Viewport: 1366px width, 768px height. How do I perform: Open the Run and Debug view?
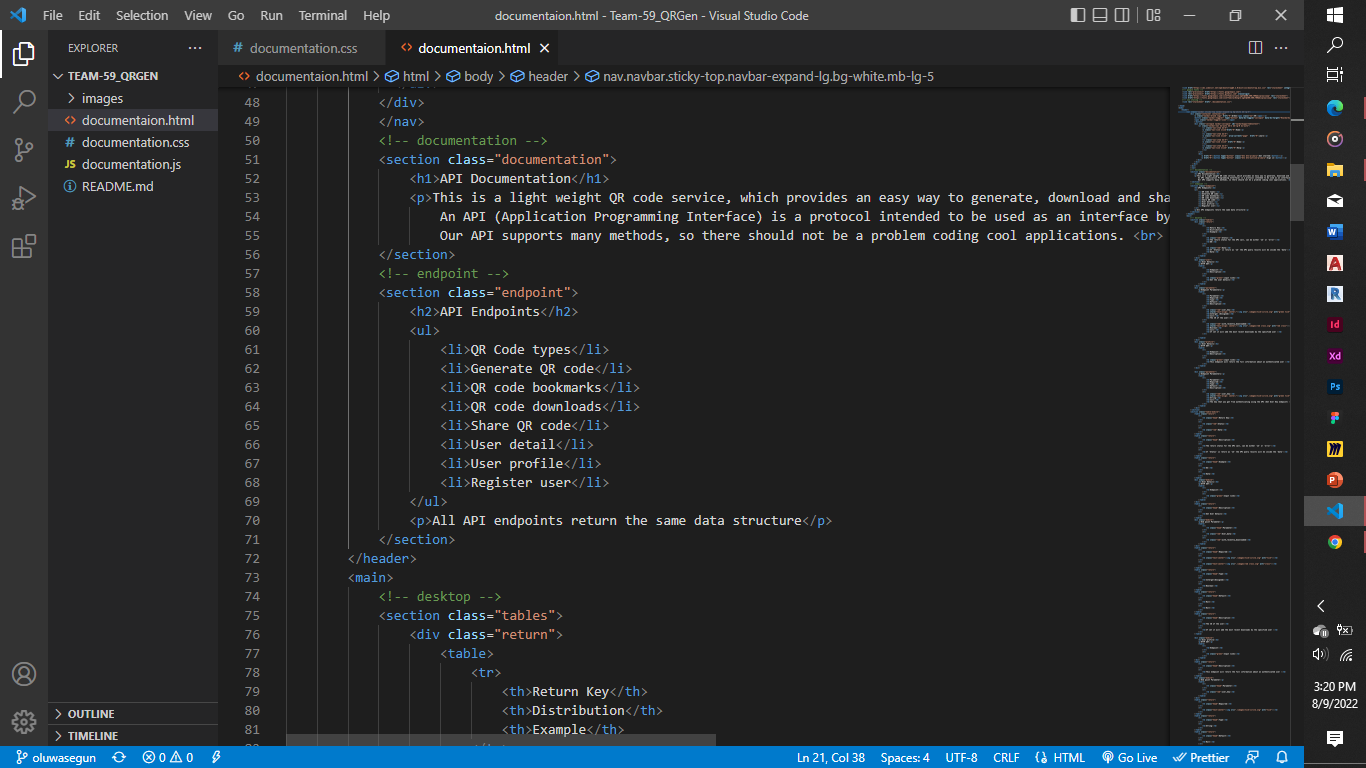click(24, 197)
